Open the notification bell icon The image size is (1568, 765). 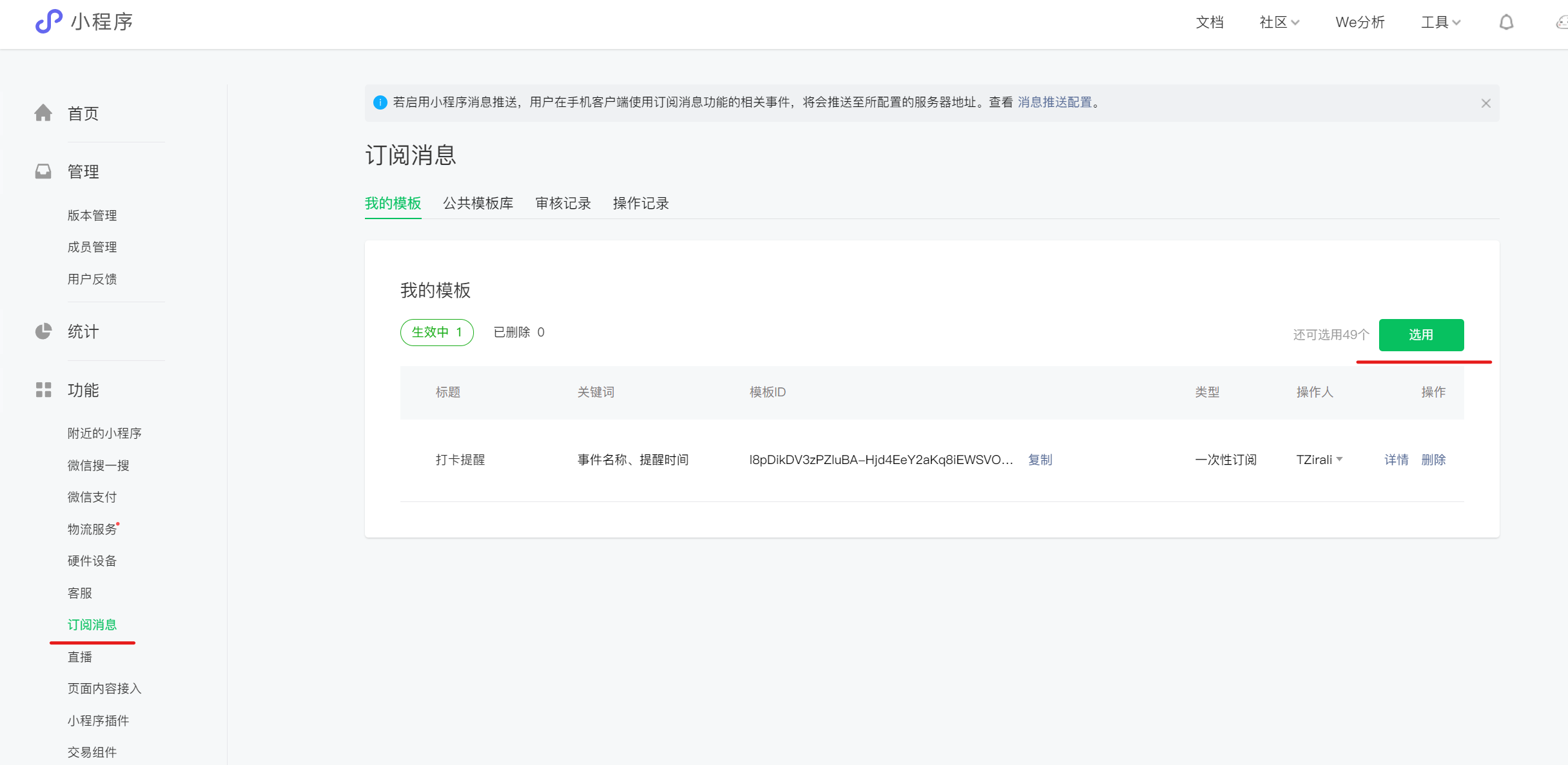(x=1506, y=23)
